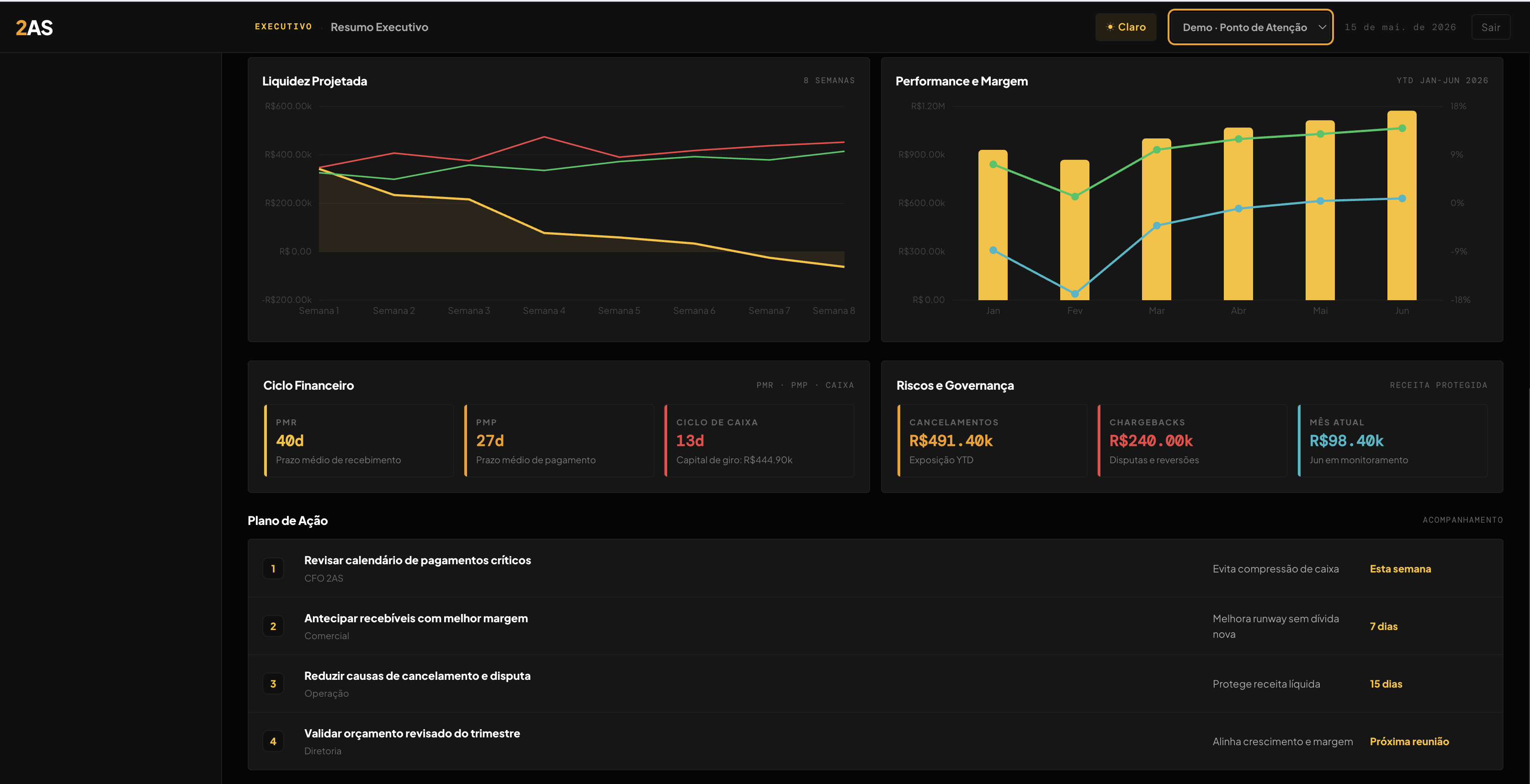Select the EXECUTIVO breadcrumb label
Viewport: 1530px width, 784px height.
tap(283, 26)
